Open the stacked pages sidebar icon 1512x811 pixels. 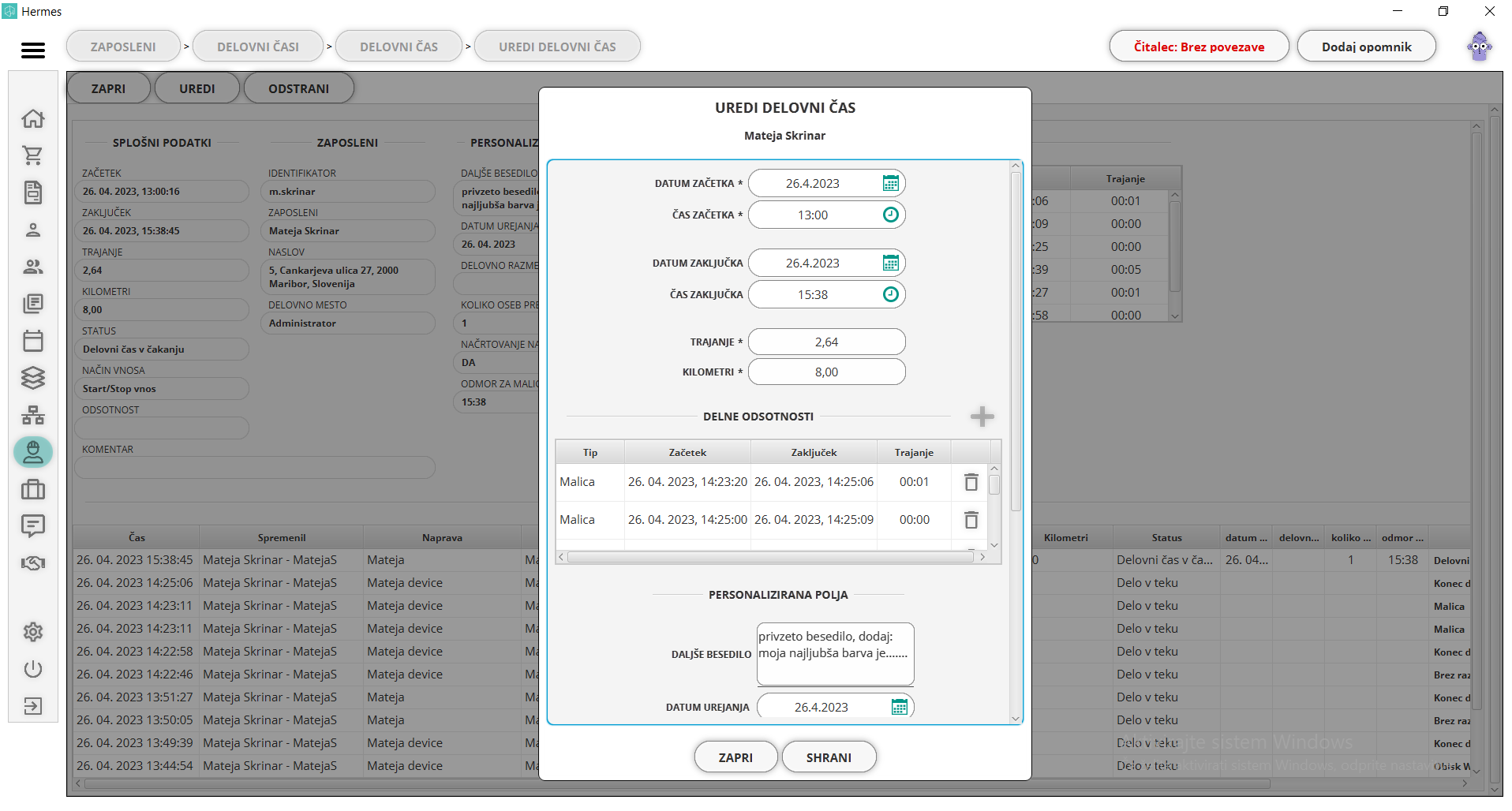33,304
